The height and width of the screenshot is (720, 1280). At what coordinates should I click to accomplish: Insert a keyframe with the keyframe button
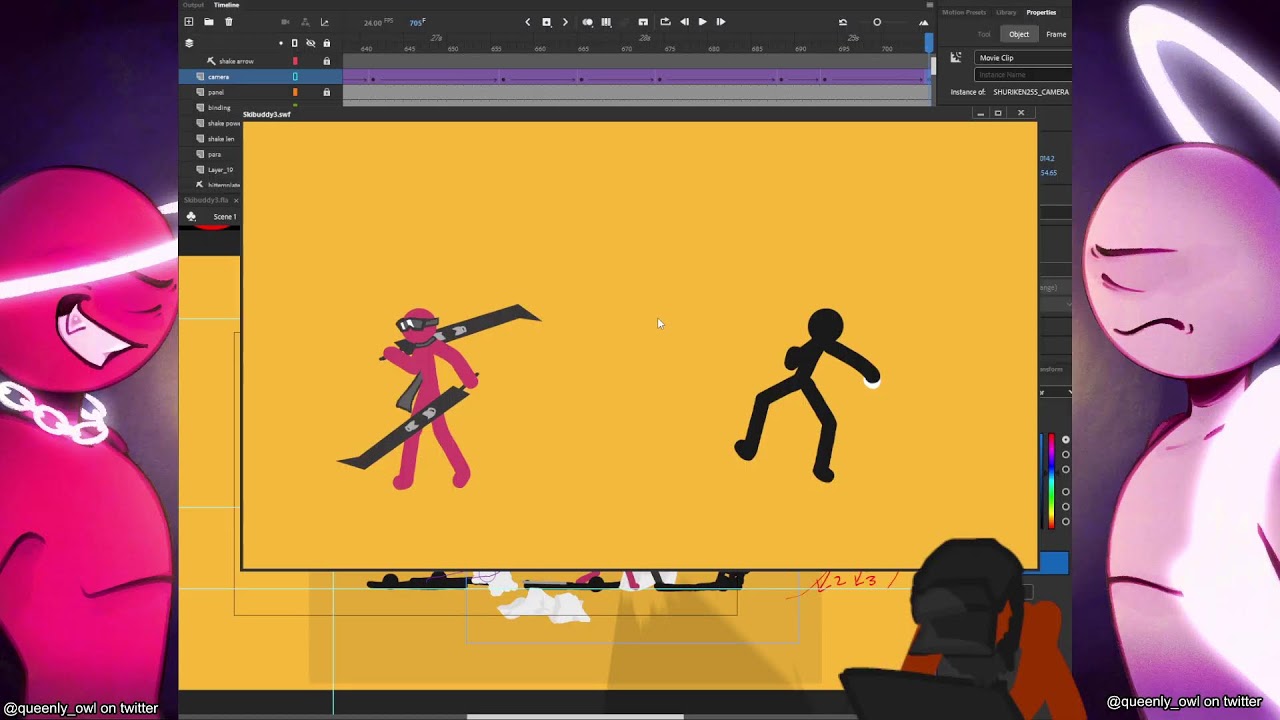(546, 22)
